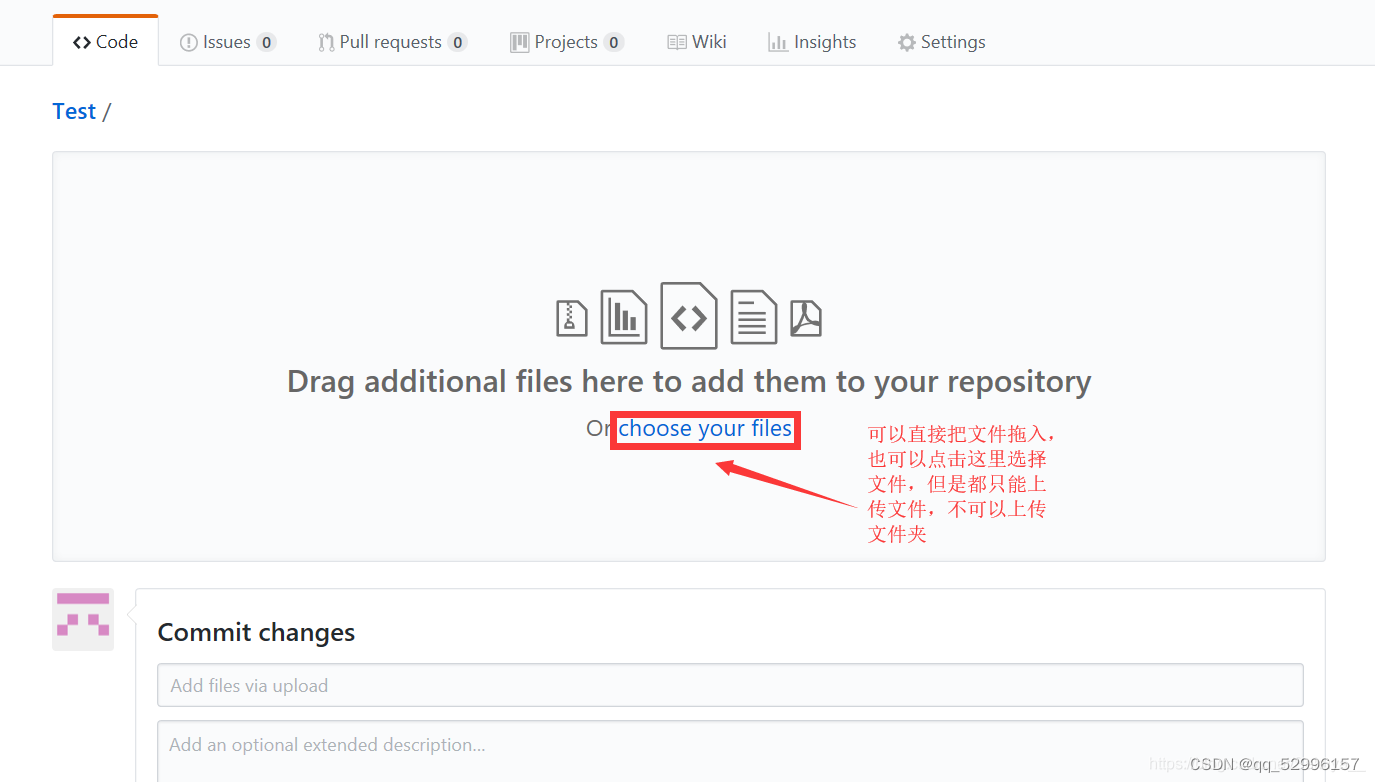Click the Commit changes heading
Viewport: 1375px width, 782px height.
256,633
